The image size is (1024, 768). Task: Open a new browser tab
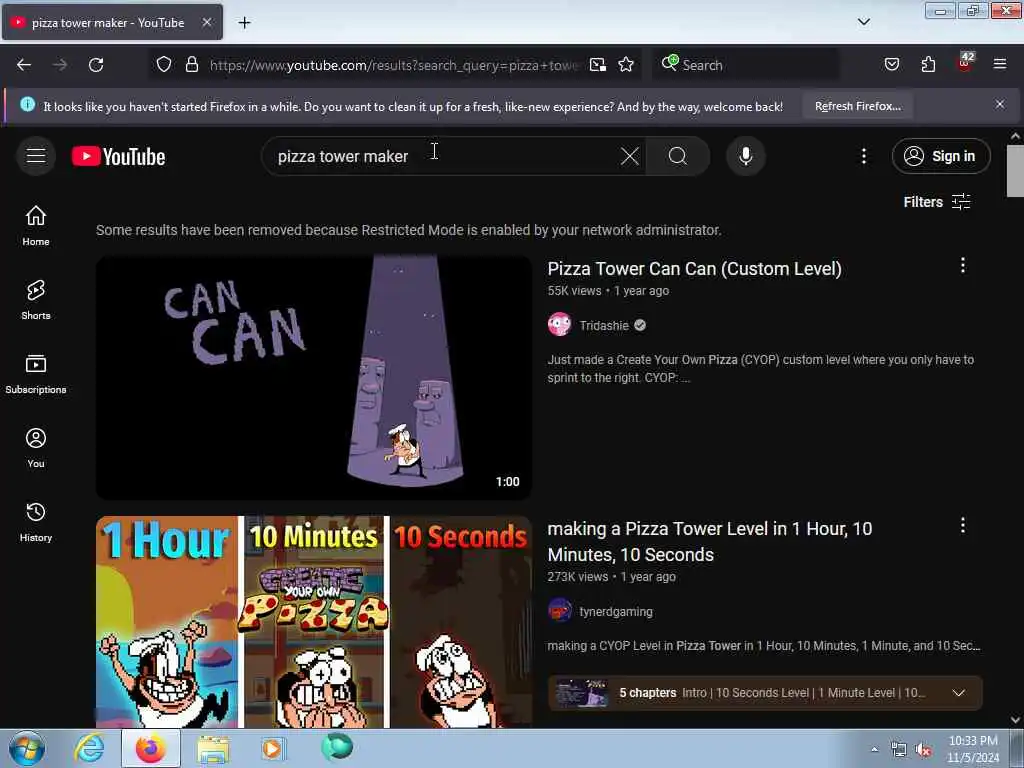[244, 23]
